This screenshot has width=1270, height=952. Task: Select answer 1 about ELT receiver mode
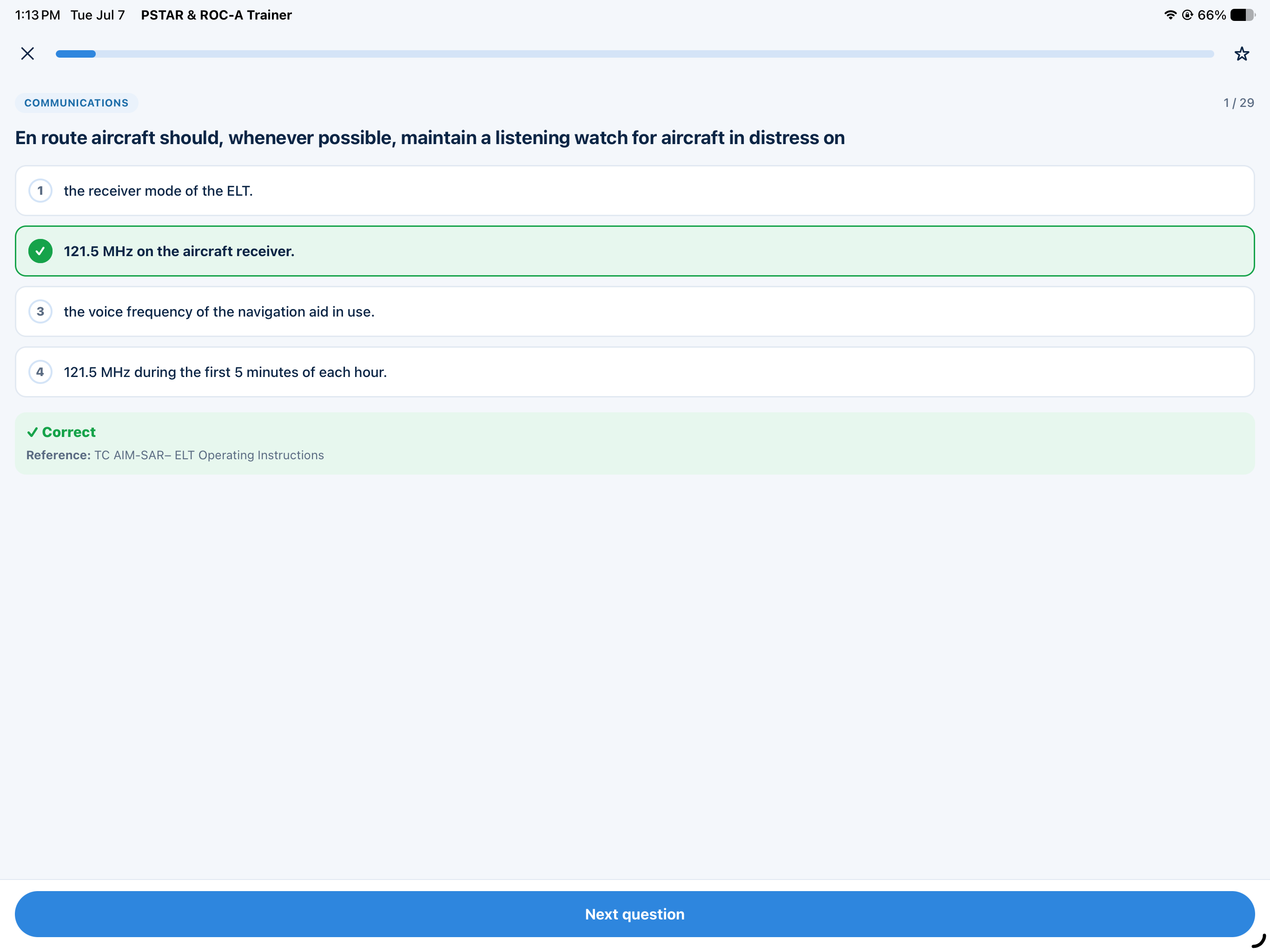coord(635,191)
